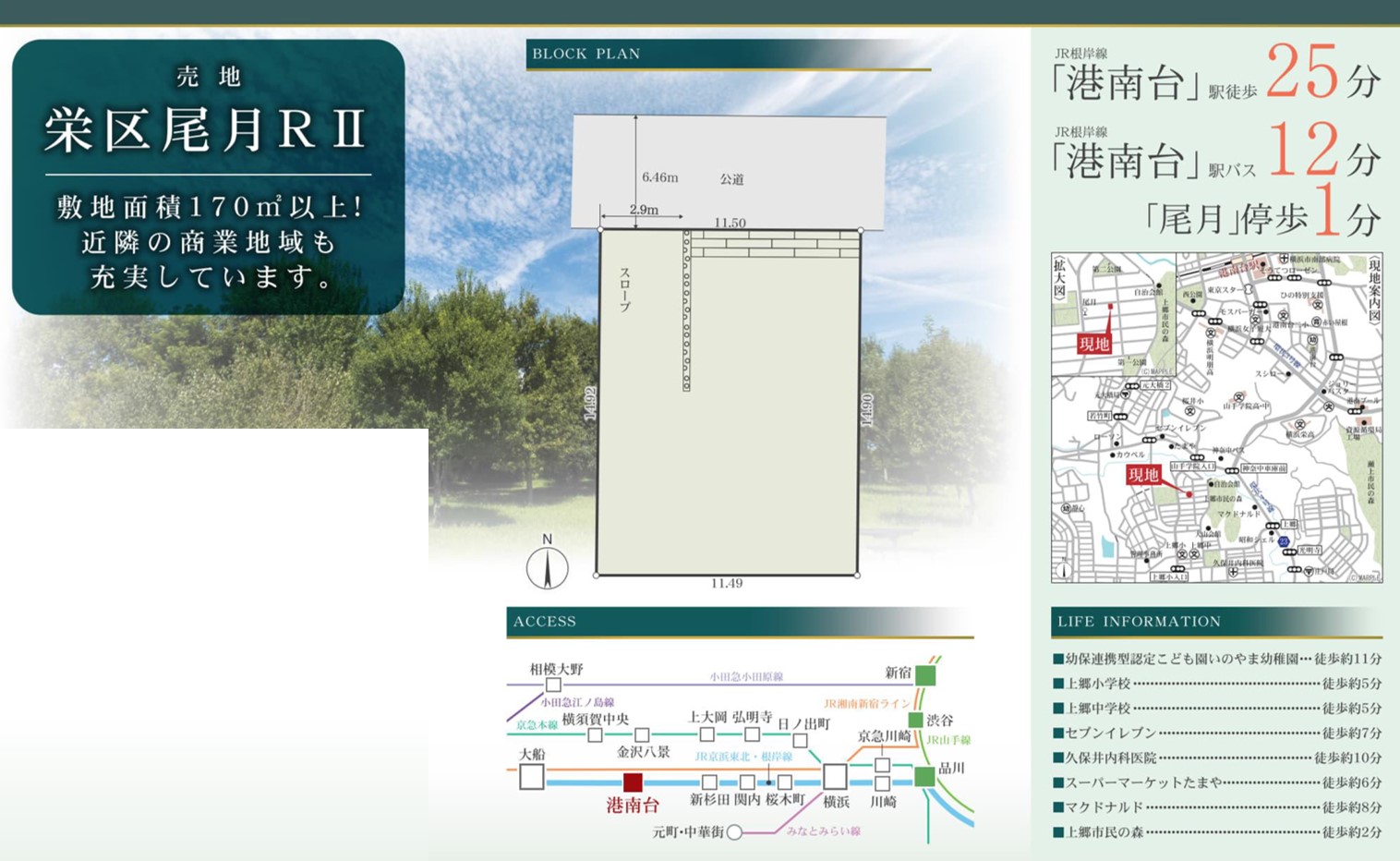The image size is (1400, 861).
Task: Select the green 新宿 station square
Action: tap(924, 675)
